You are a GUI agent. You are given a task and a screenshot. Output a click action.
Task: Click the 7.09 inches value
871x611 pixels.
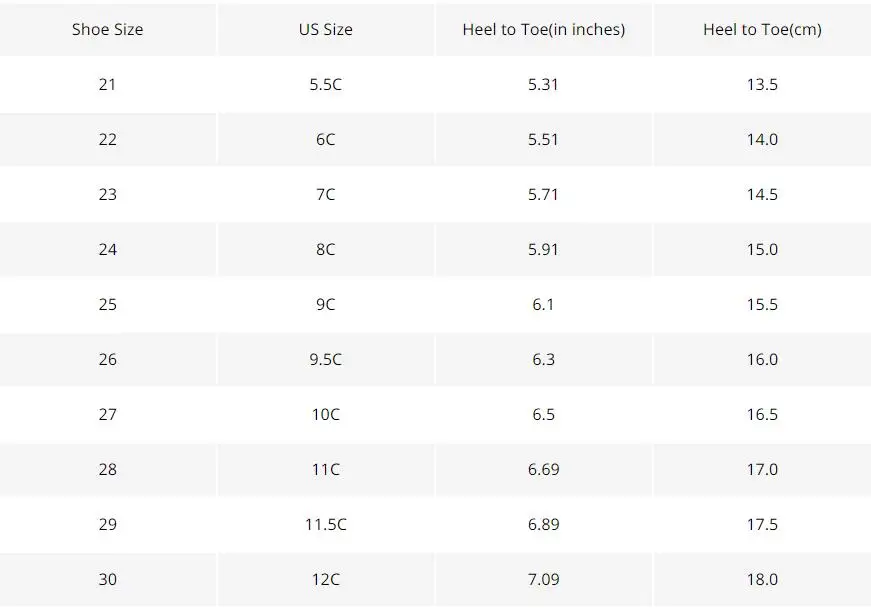click(543, 579)
